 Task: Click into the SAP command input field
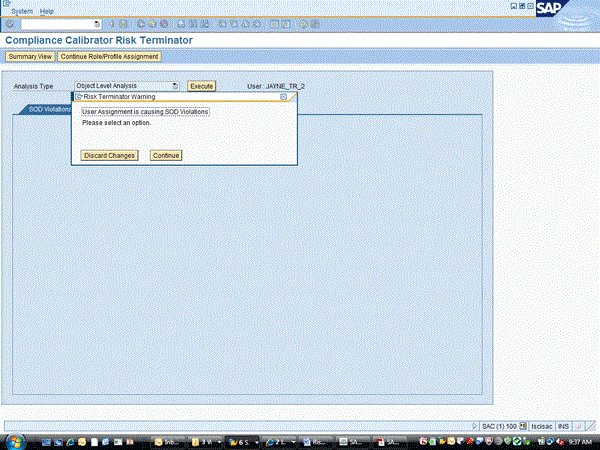(55, 23)
